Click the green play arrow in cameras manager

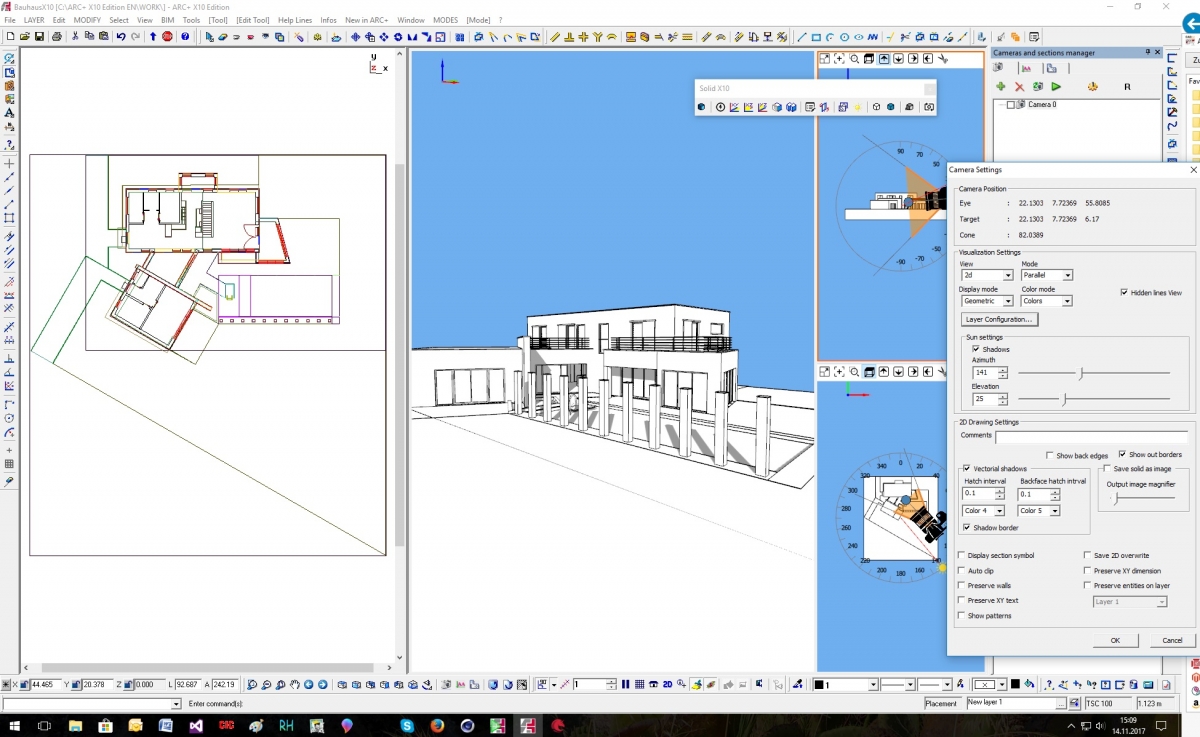tap(1056, 87)
